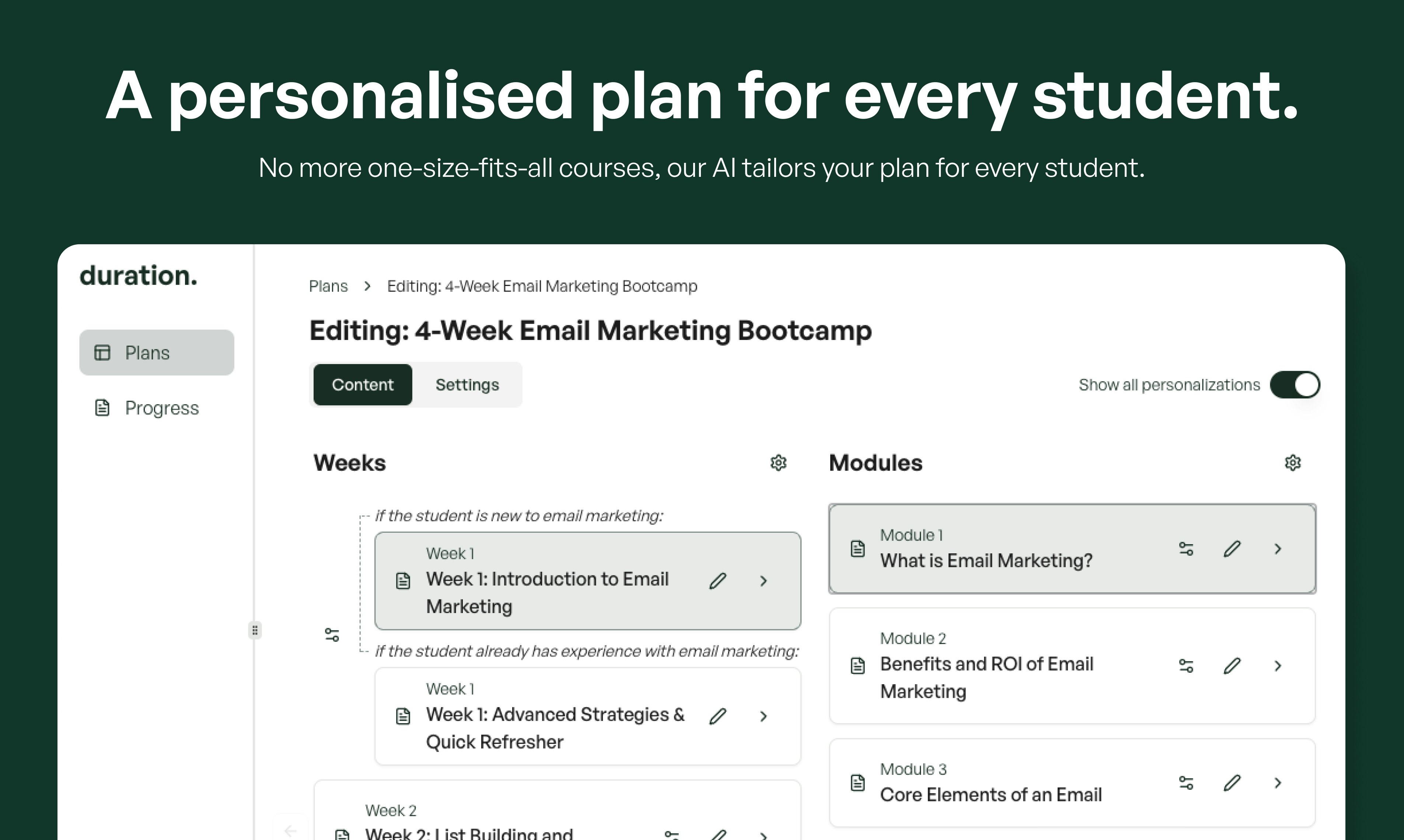1404x840 pixels.
Task: Open personalization options for Module 1
Action: (1186, 549)
